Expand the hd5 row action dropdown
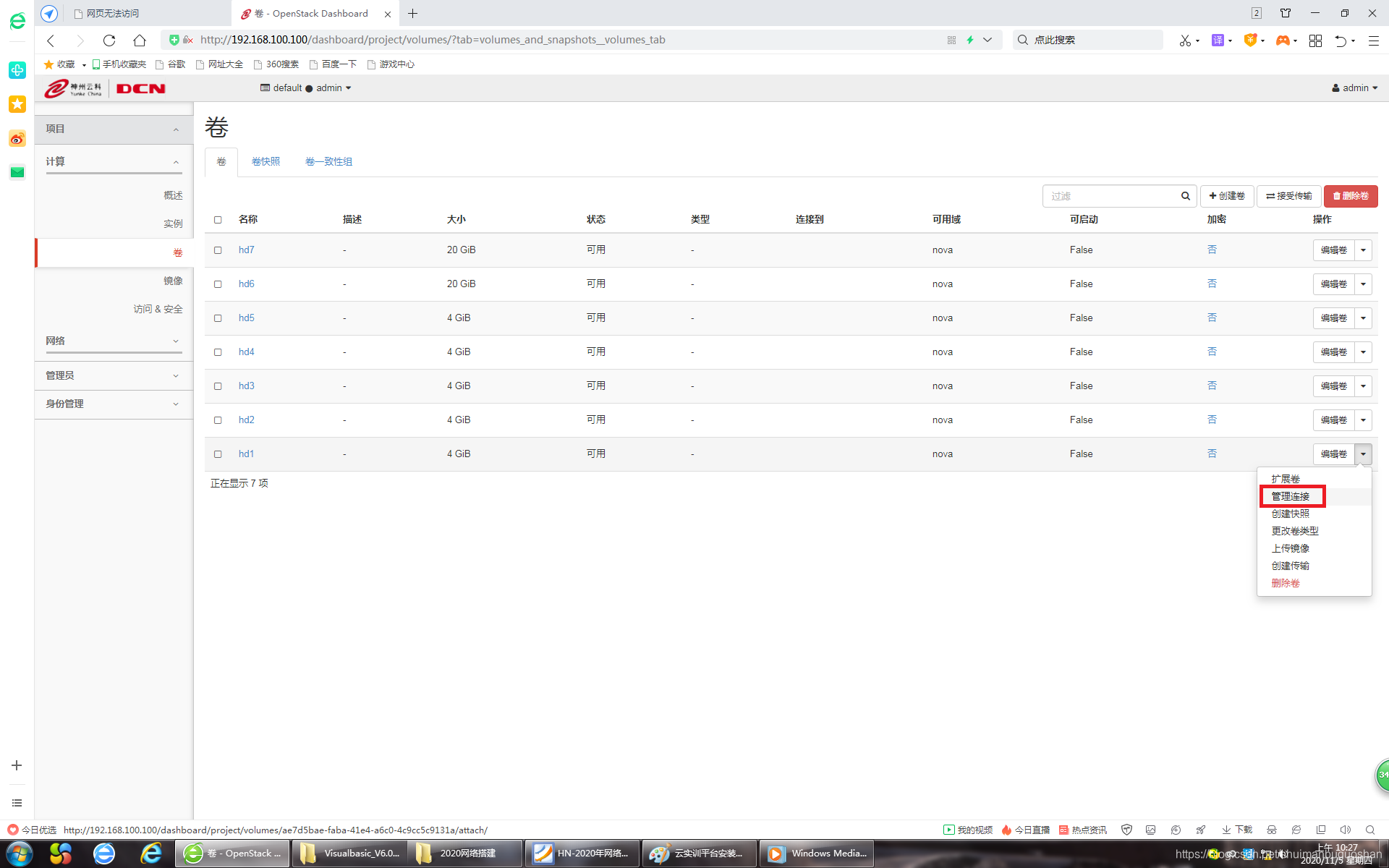The height and width of the screenshot is (868, 1389). [x=1363, y=318]
